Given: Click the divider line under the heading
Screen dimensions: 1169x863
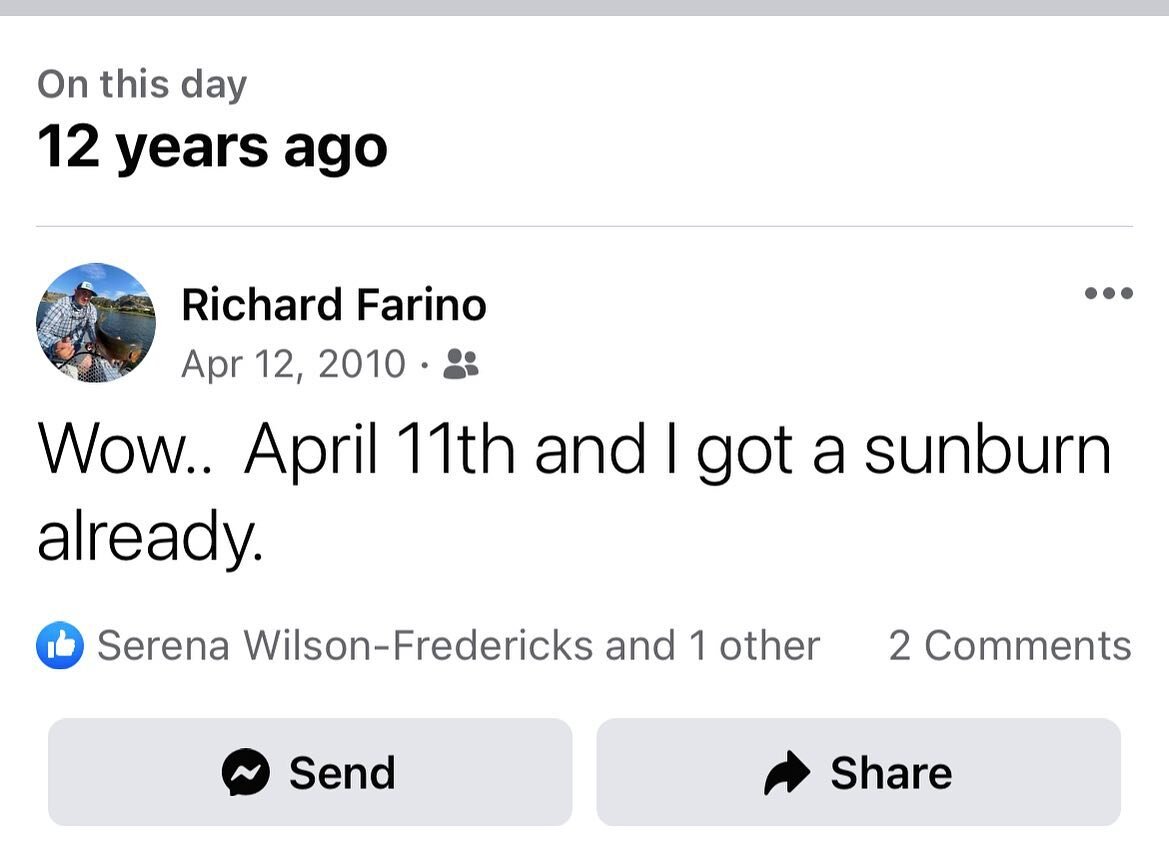Looking at the screenshot, I should (x=584, y=226).
